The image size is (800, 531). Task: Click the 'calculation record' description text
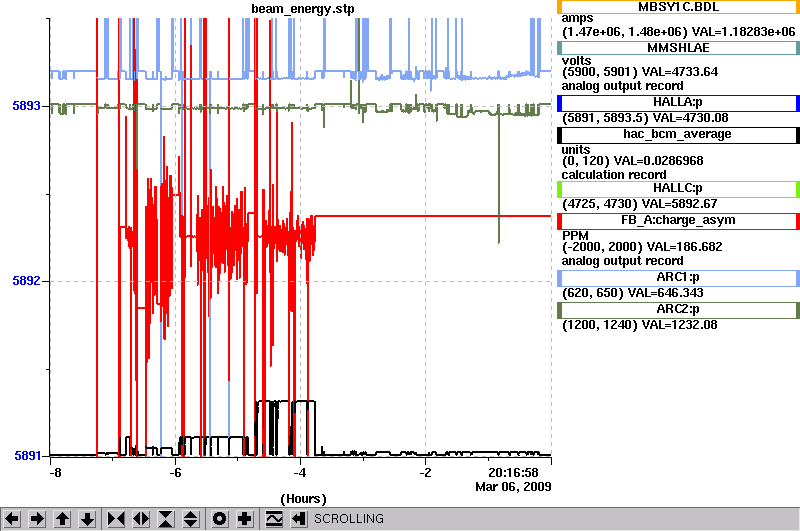(614, 175)
